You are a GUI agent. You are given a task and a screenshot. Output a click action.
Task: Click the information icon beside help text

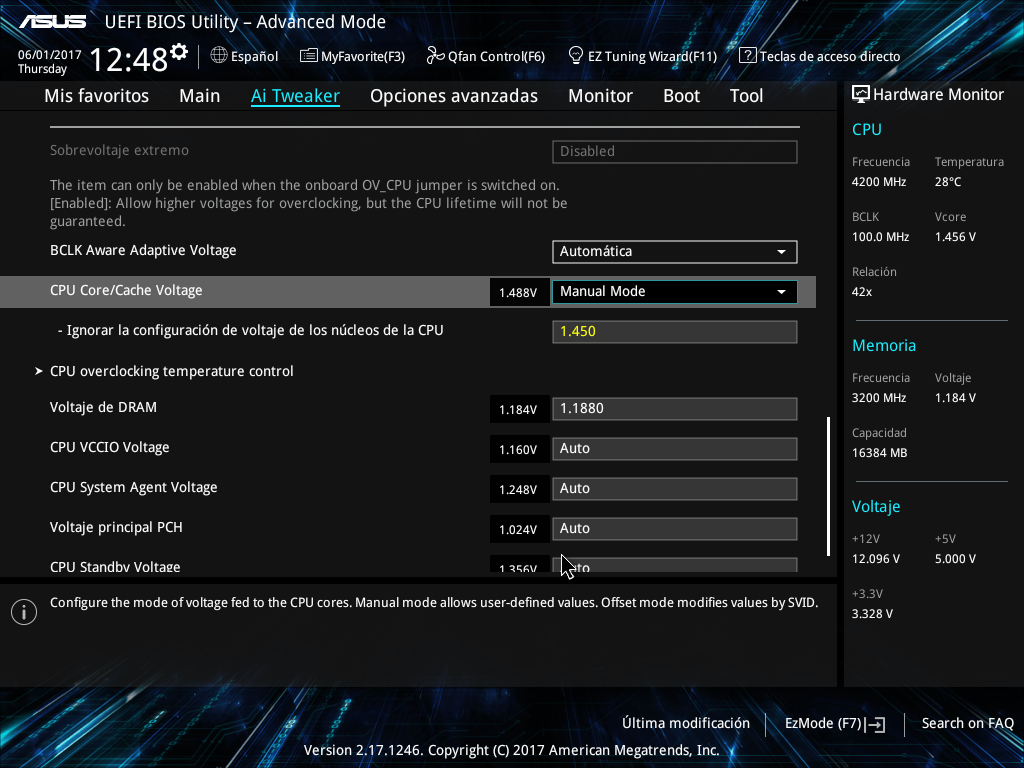[x=24, y=612]
